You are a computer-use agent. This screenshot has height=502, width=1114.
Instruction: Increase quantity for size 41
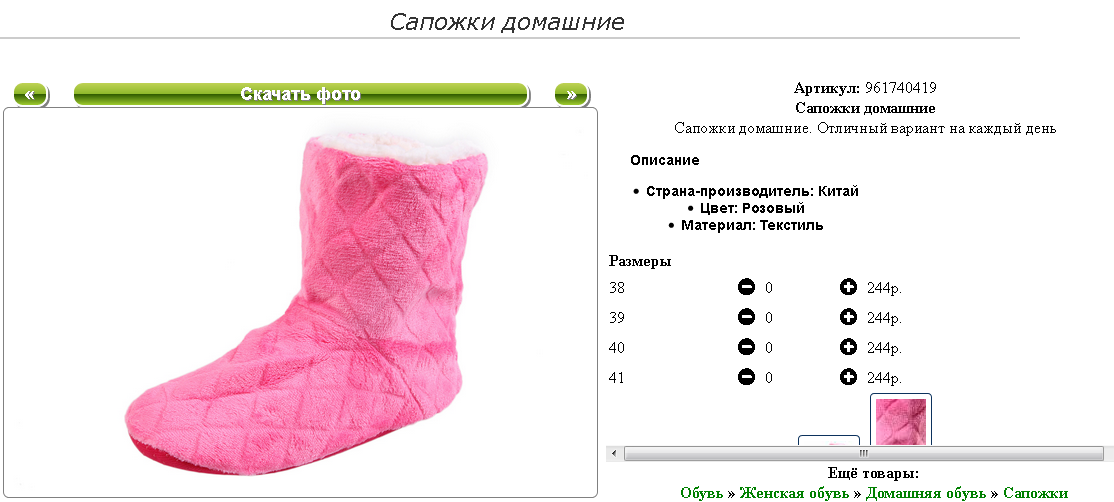coord(848,377)
